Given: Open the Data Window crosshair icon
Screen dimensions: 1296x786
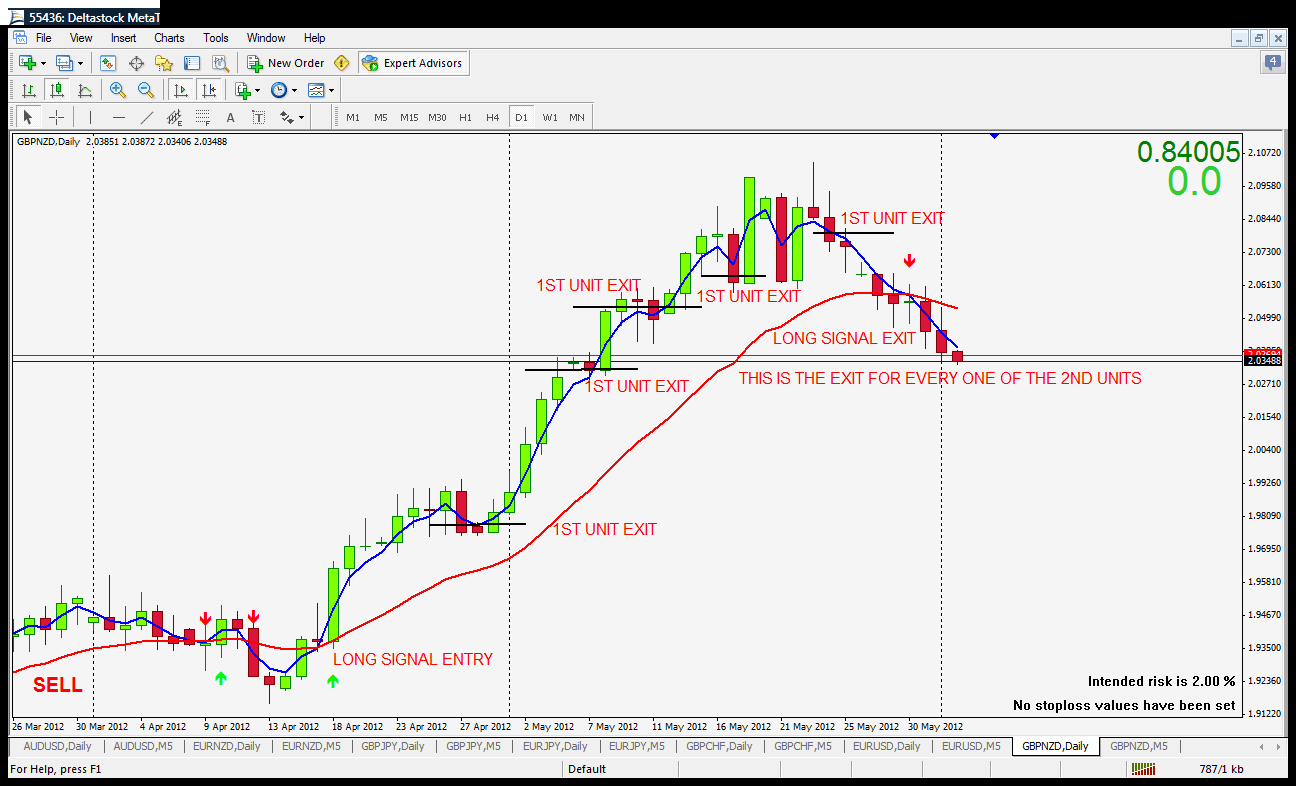Looking at the screenshot, I should tap(136, 63).
